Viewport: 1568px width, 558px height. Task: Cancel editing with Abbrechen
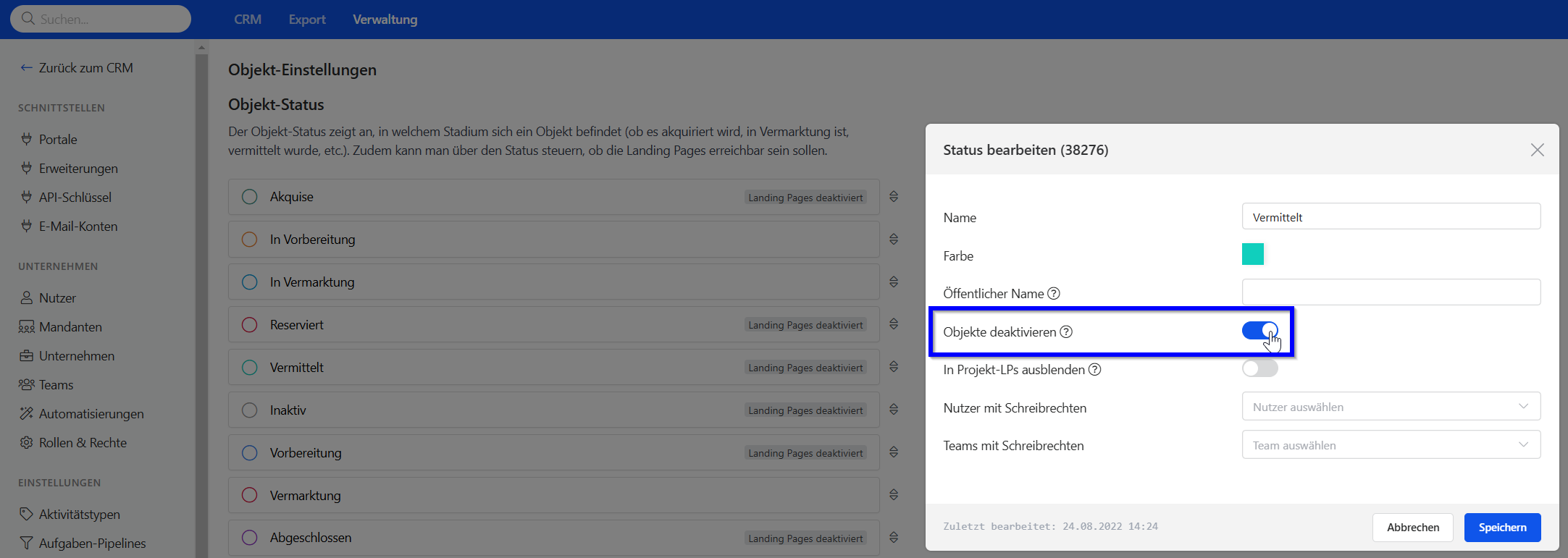(1412, 528)
